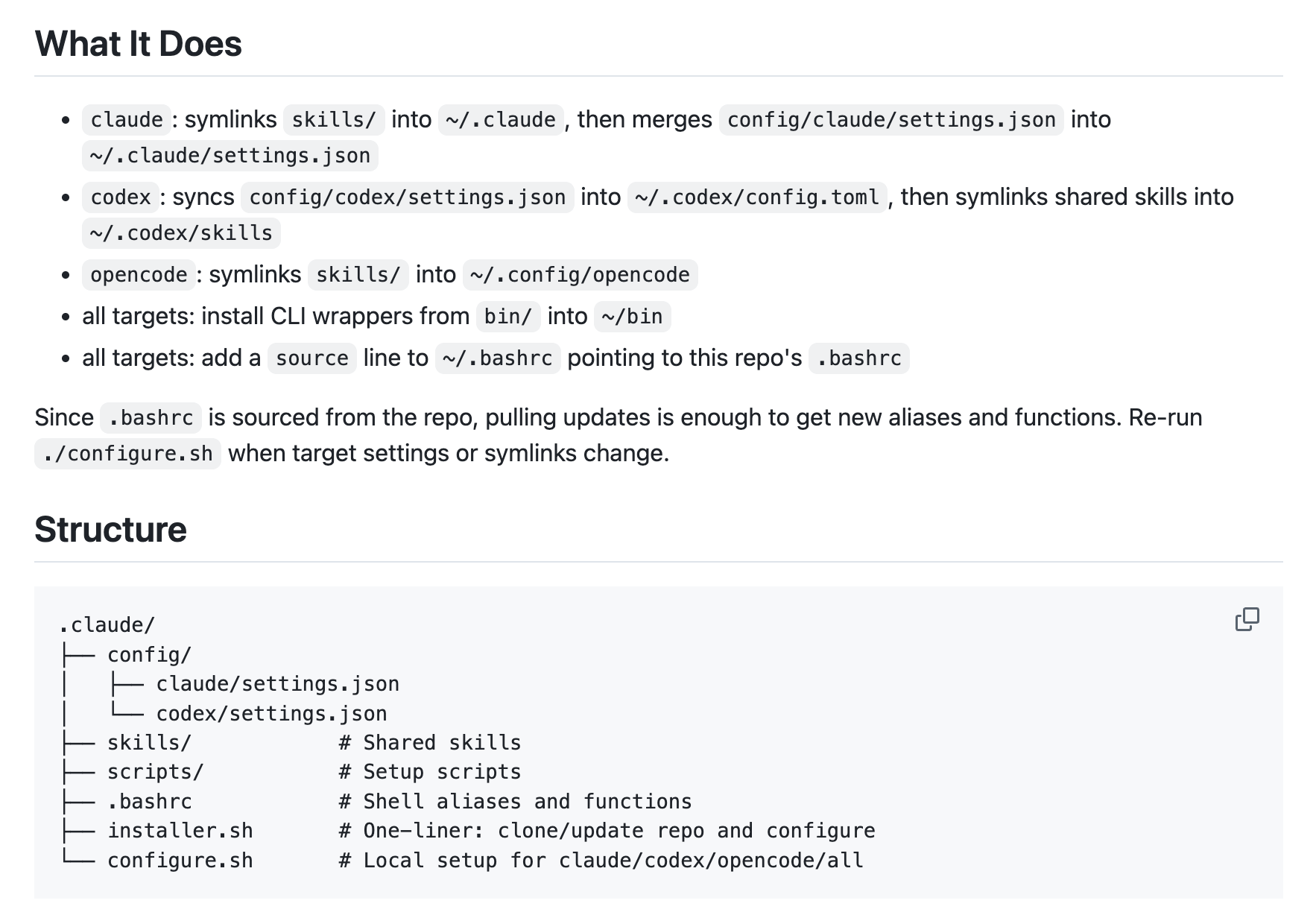Click 'config/' folder in the structure tree
The height and width of the screenshot is (918, 1316).
pyautogui.click(x=150, y=655)
